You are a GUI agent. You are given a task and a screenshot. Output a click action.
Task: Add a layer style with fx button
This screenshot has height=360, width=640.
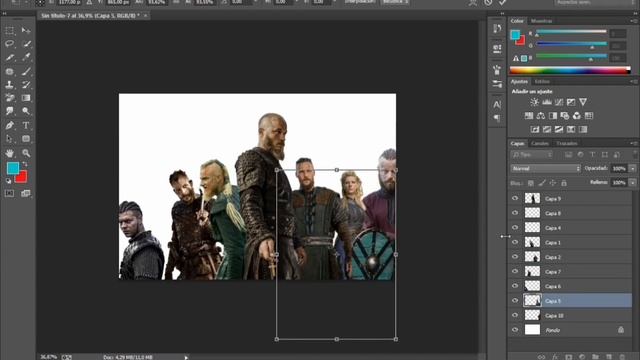(x=555, y=357)
